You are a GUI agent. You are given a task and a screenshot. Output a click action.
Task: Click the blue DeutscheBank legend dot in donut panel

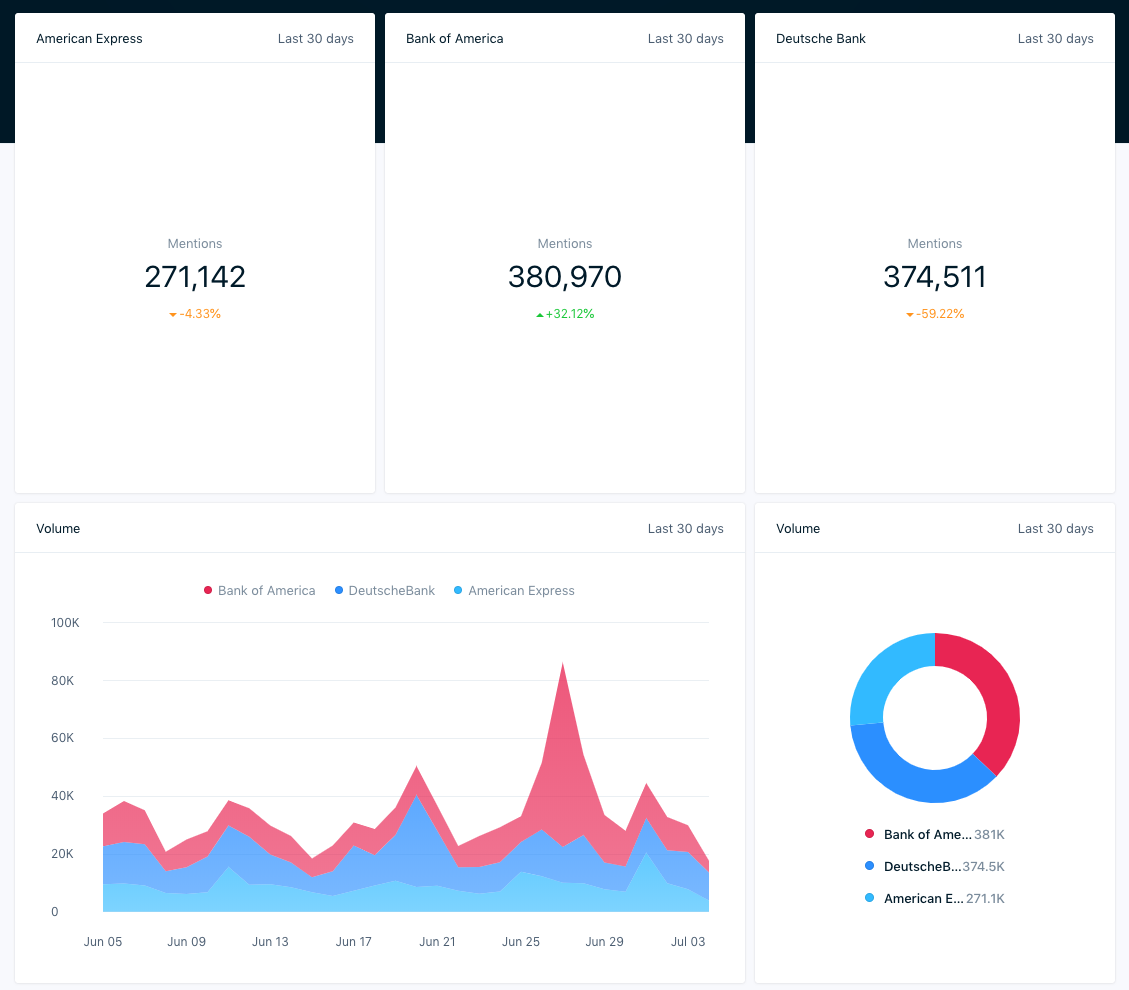coord(869,865)
